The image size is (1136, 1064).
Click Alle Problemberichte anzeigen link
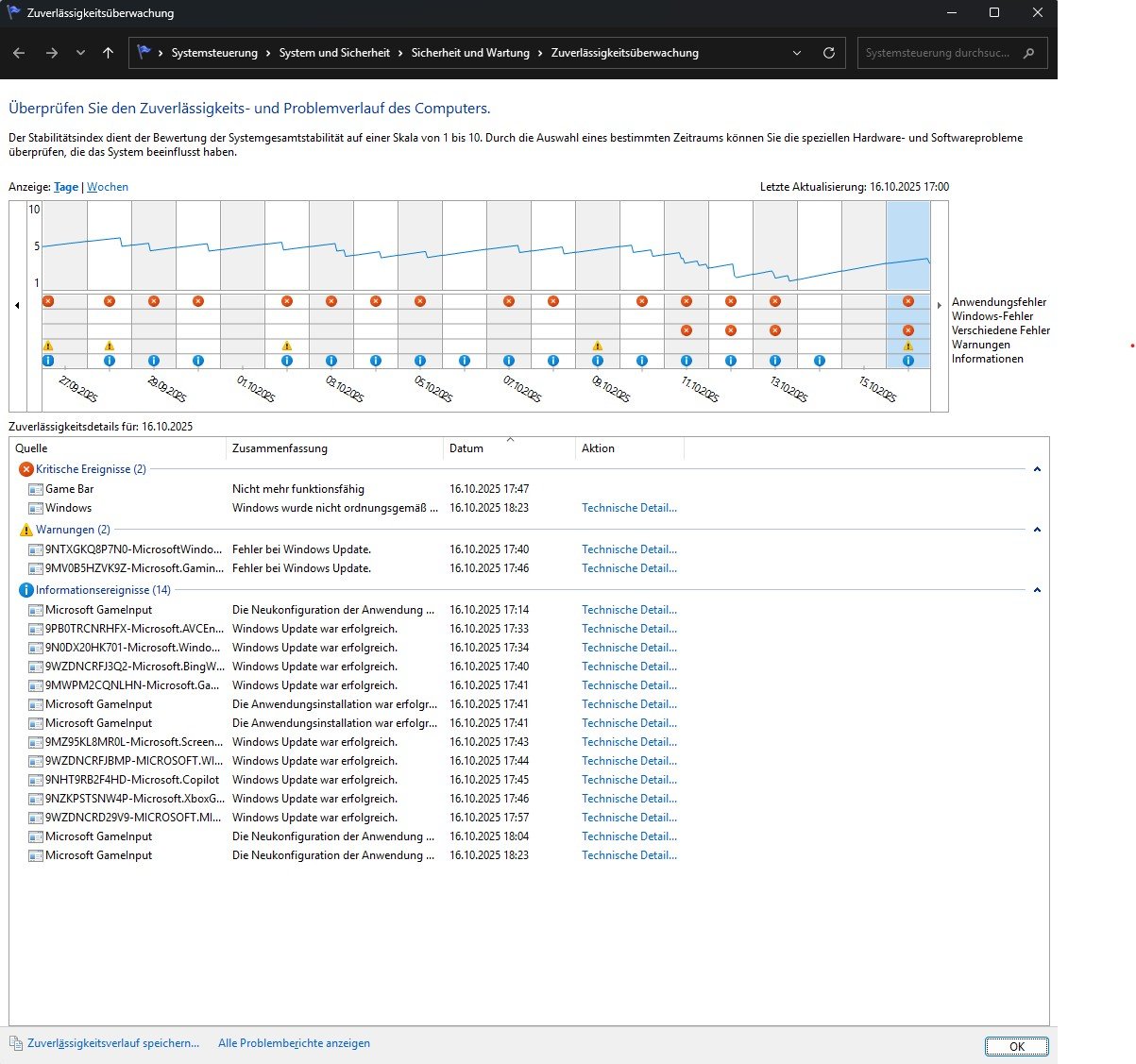tap(294, 1043)
